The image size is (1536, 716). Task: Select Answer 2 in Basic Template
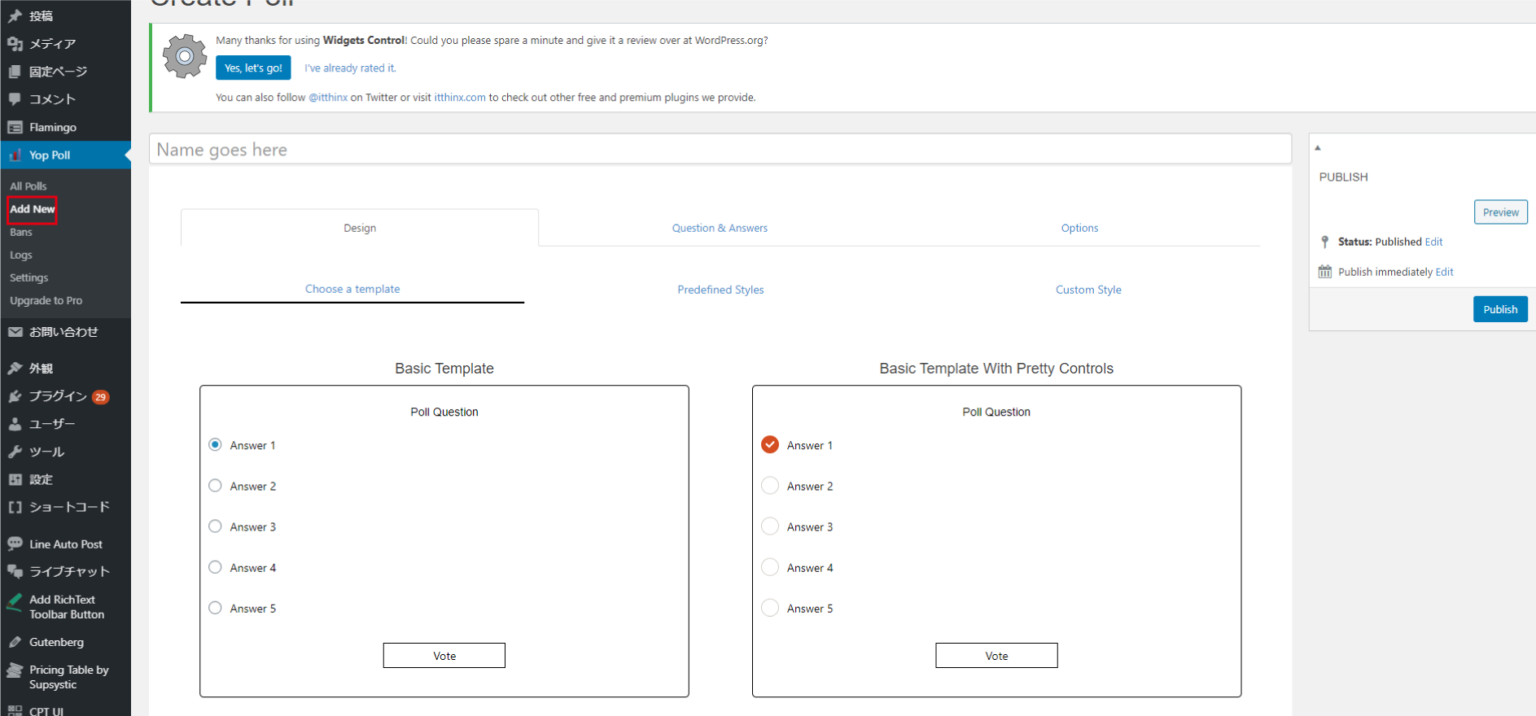(x=215, y=486)
